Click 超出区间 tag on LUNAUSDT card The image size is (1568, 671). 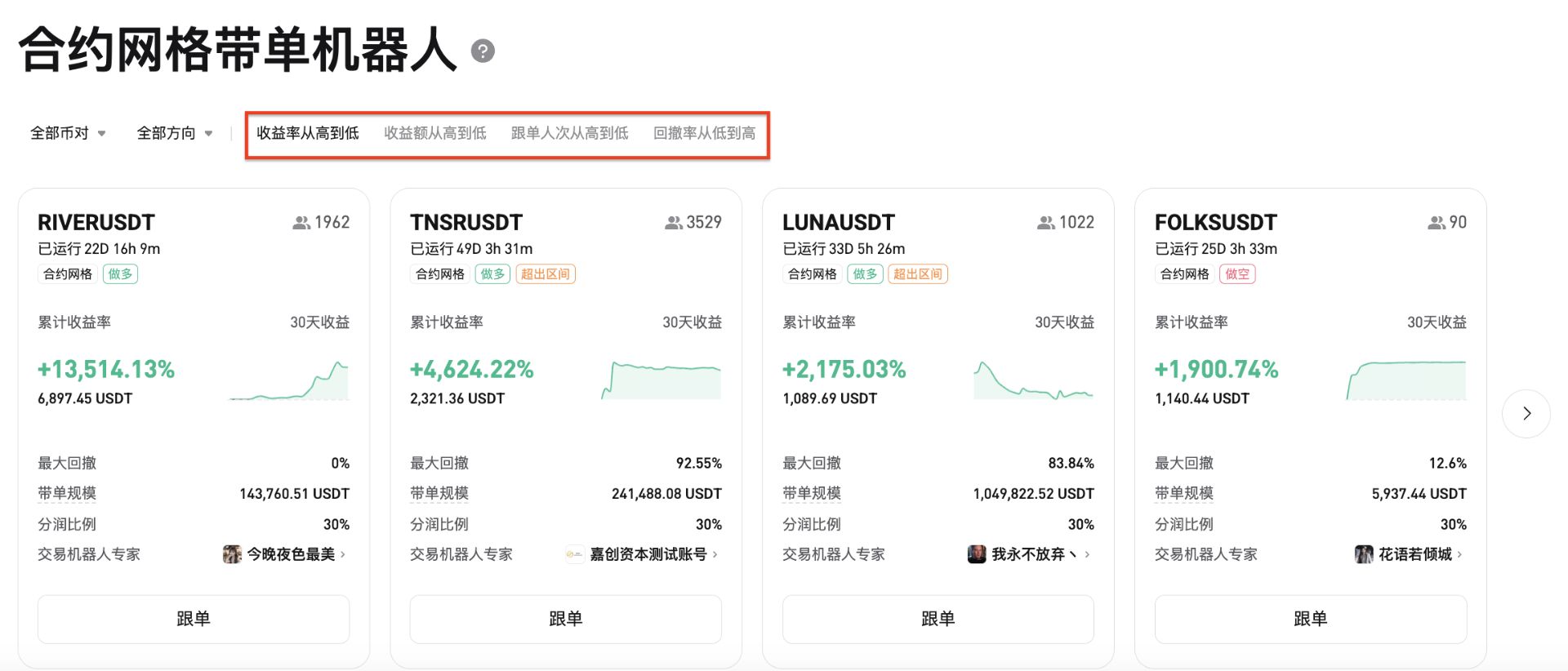918,274
